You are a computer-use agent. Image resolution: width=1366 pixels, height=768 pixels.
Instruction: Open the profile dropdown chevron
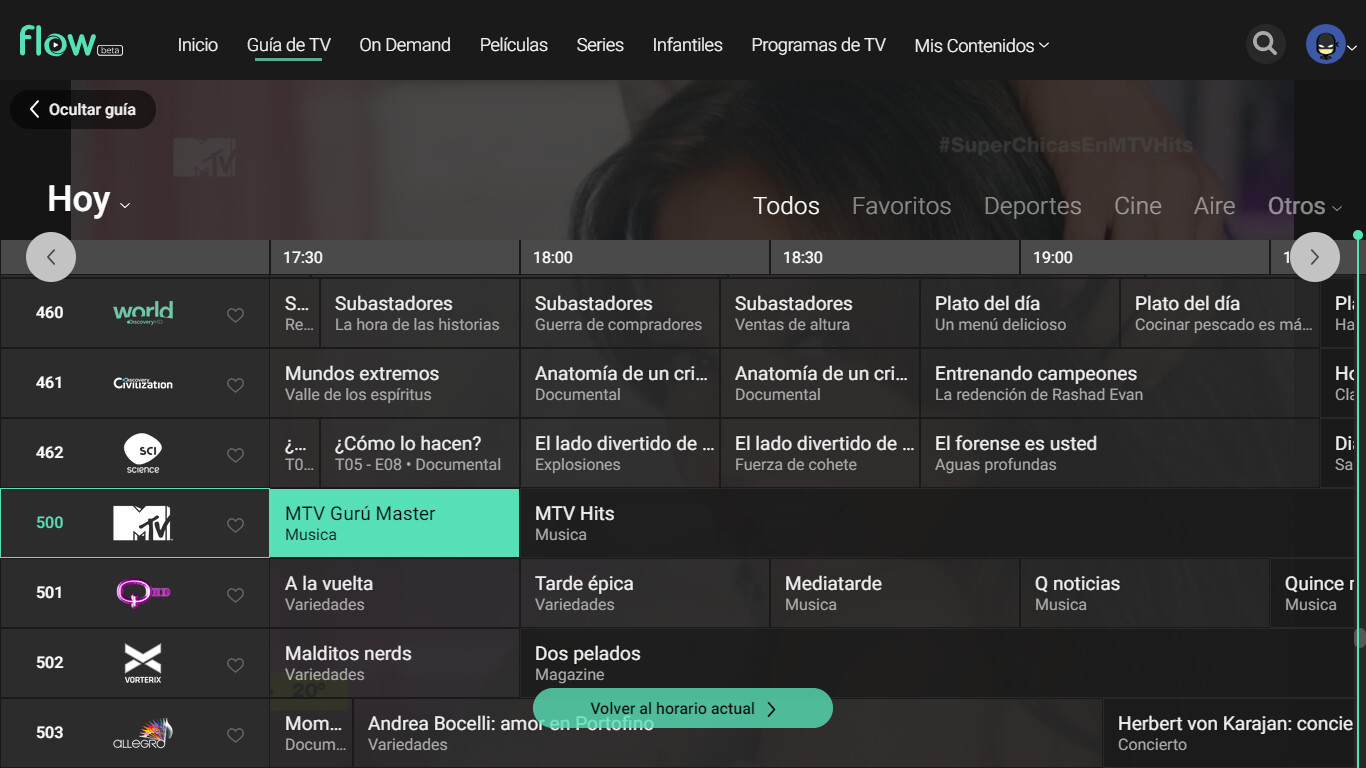point(1352,47)
